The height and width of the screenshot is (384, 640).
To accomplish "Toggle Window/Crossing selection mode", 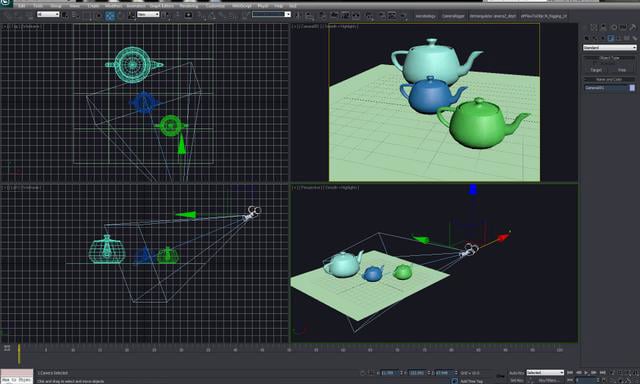I will 98,15.
